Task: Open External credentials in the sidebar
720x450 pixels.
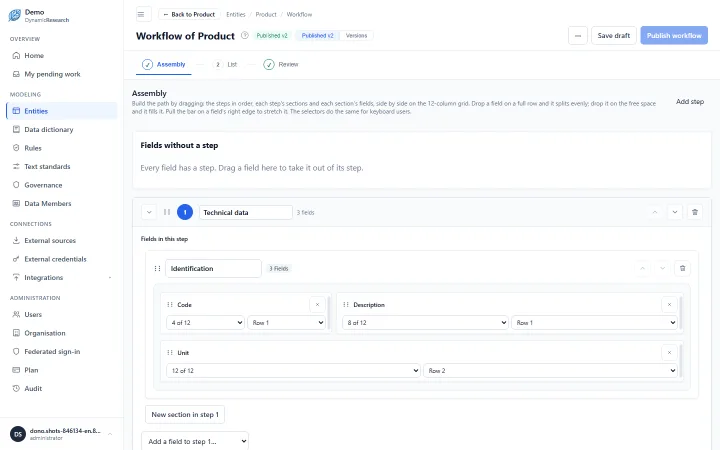Action: pos(62,259)
